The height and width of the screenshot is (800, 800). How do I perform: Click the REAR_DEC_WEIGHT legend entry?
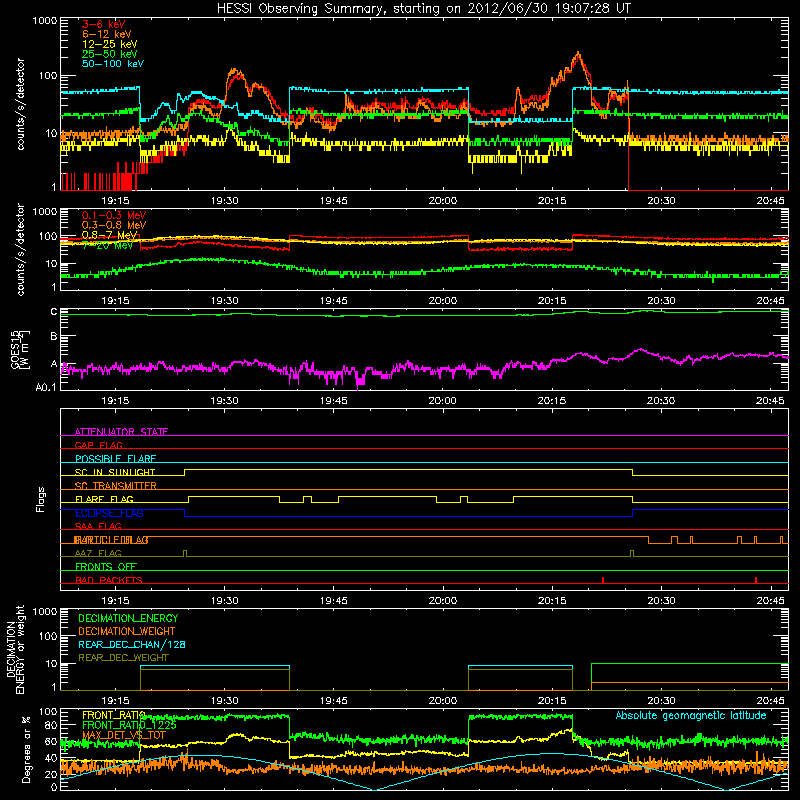(x=123, y=658)
